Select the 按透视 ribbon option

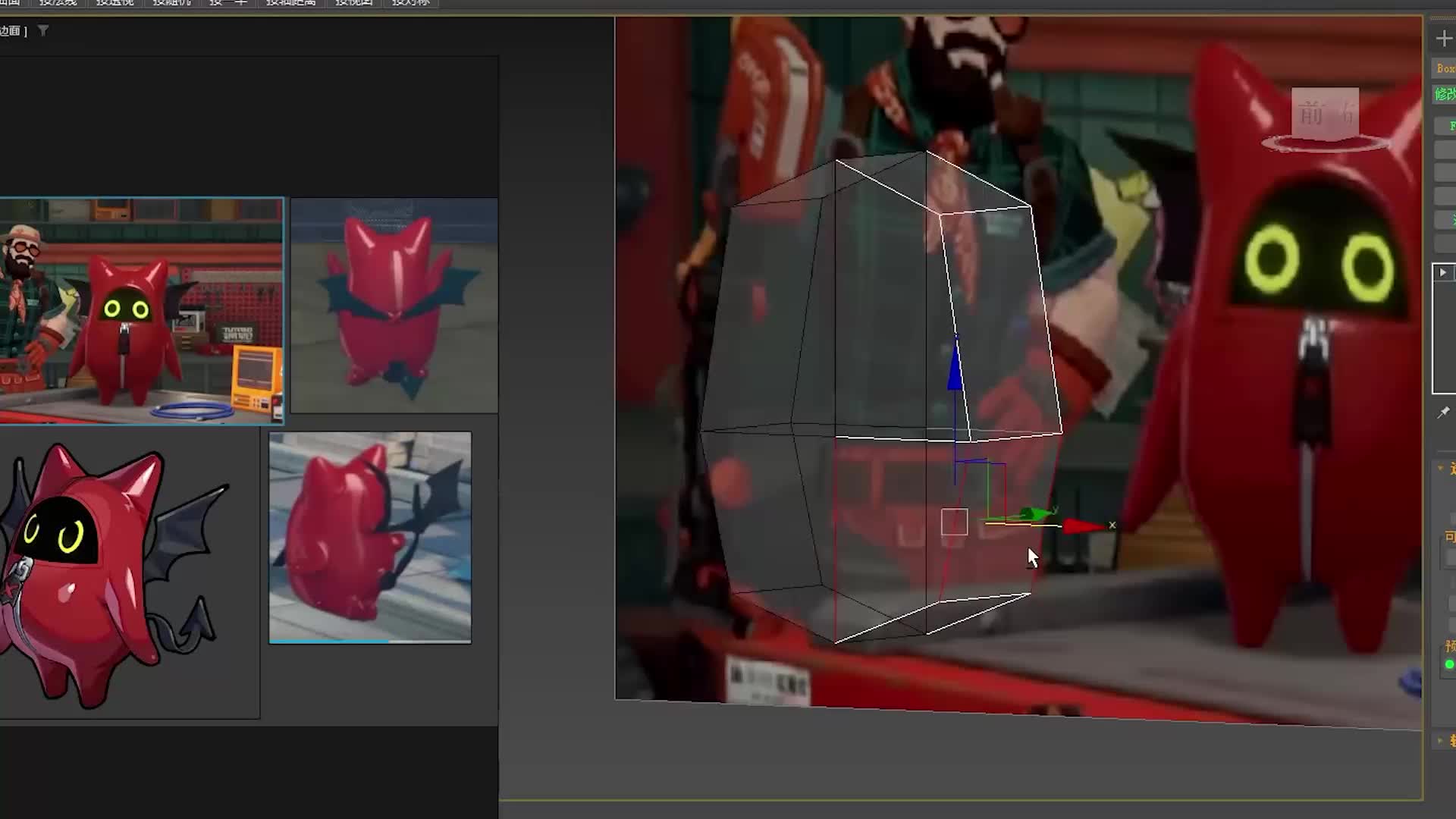[x=115, y=3]
